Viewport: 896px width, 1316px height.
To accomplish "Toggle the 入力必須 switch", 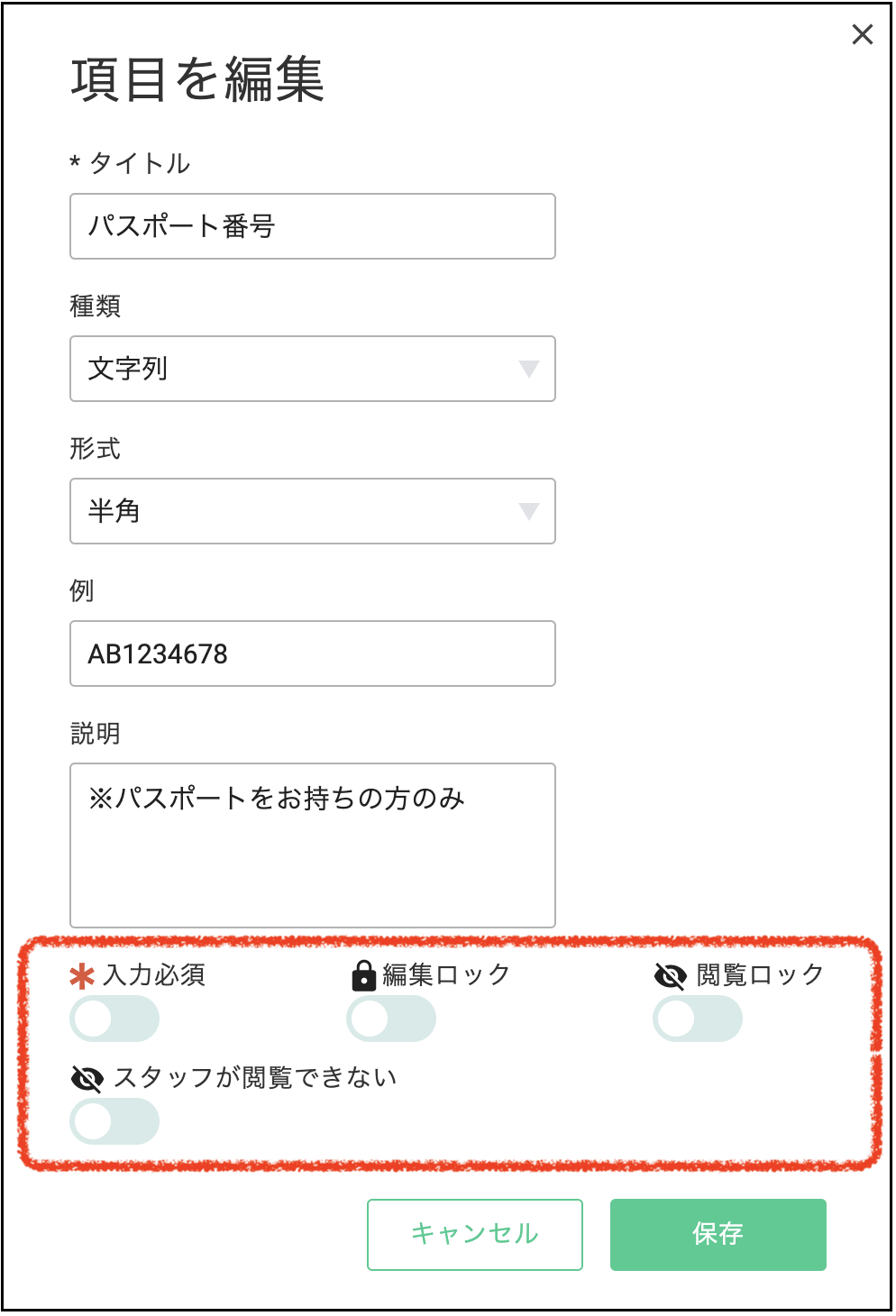I will (114, 1019).
